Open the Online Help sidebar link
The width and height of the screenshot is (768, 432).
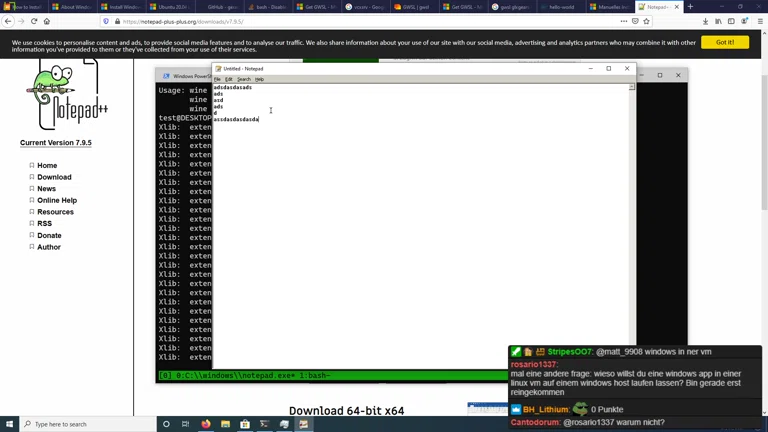(x=57, y=200)
